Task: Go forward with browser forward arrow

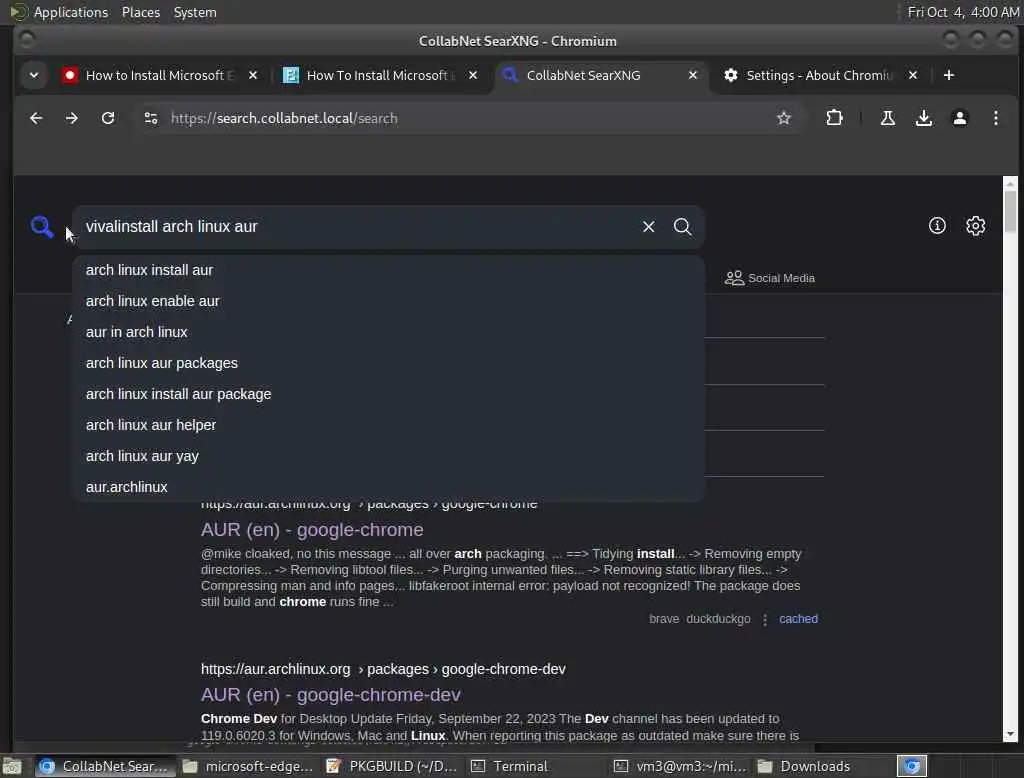Action: [x=72, y=118]
